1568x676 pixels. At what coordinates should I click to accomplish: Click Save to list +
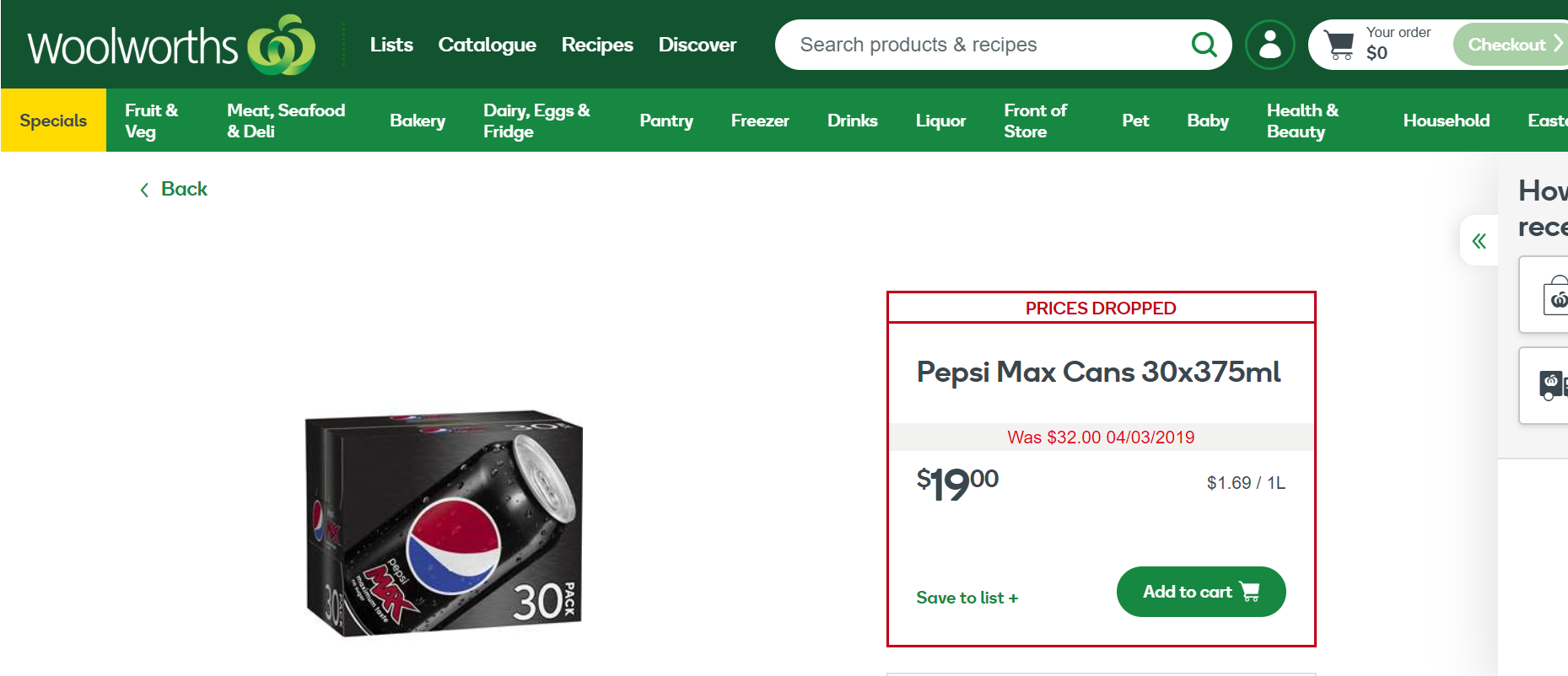[967, 598]
